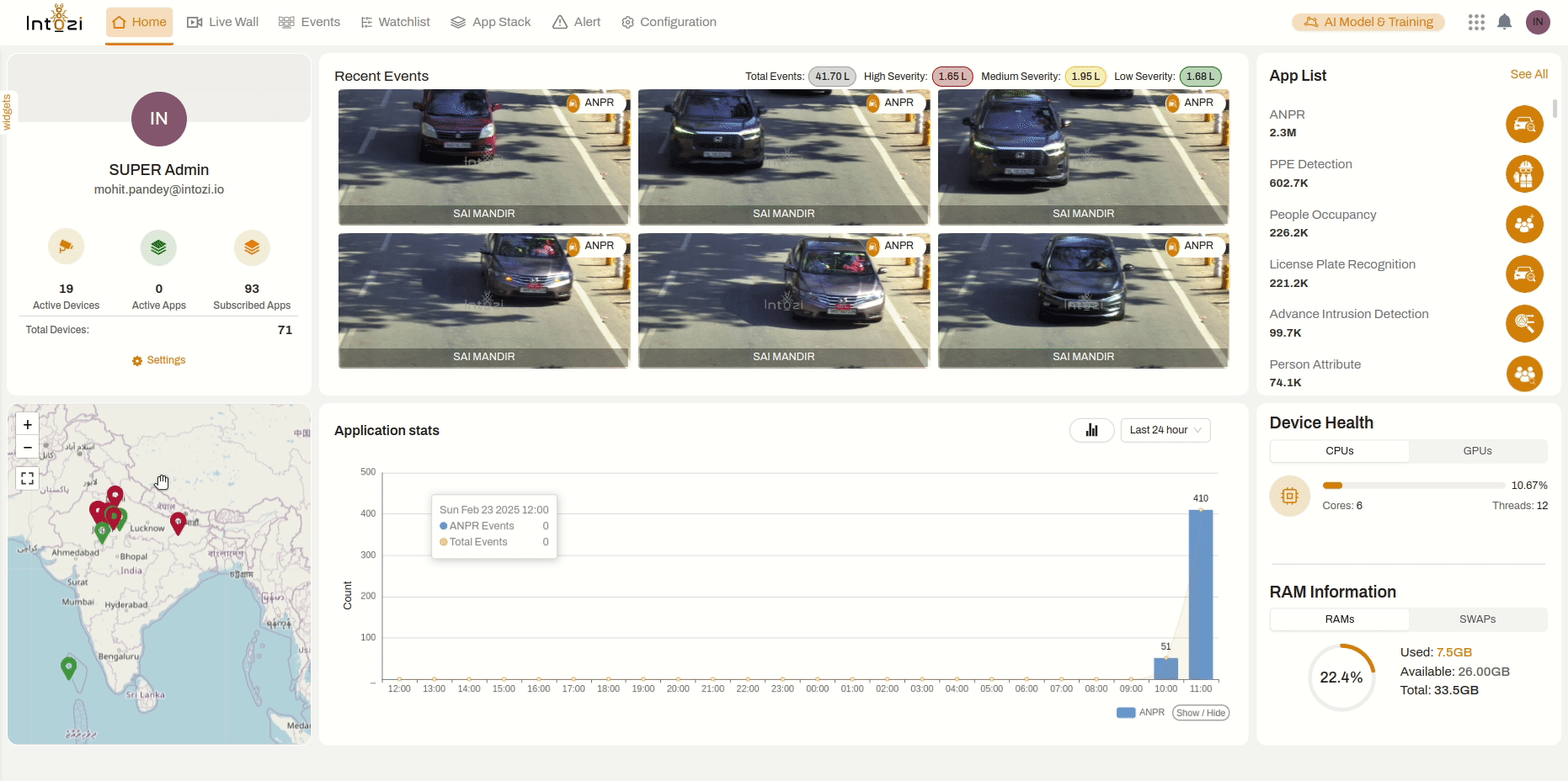Toggle Show / Hide chart legend
This screenshot has height=781, width=1568.
click(x=1200, y=713)
